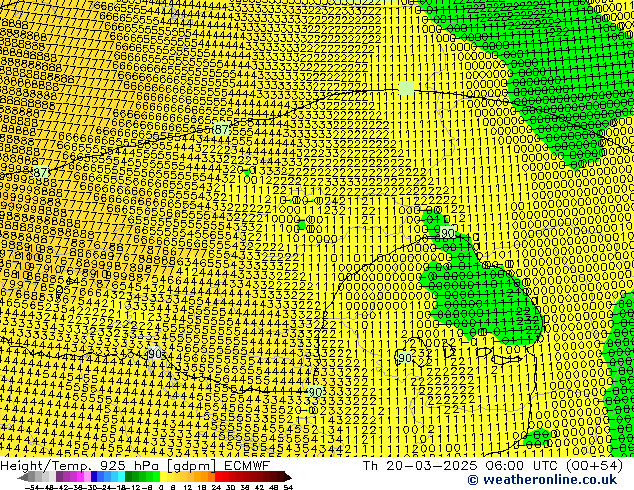Pick the cyan swatch above the -18 label
This screenshot has height=490, width=634.
(121, 477)
